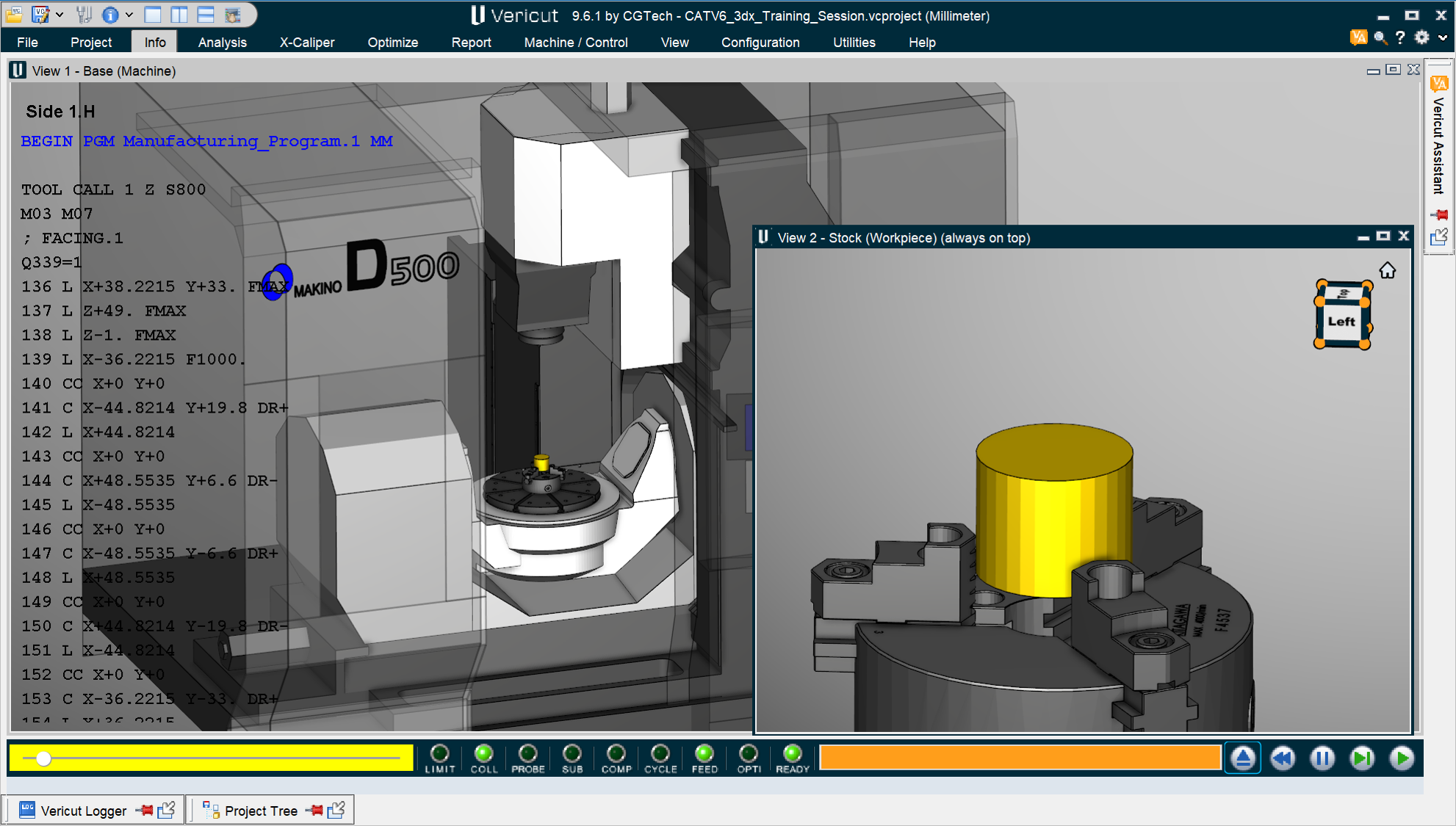The height and width of the screenshot is (826, 1456).
Task: Open the Vericut Assistant VA icon
Action: [x=1358, y=37]
